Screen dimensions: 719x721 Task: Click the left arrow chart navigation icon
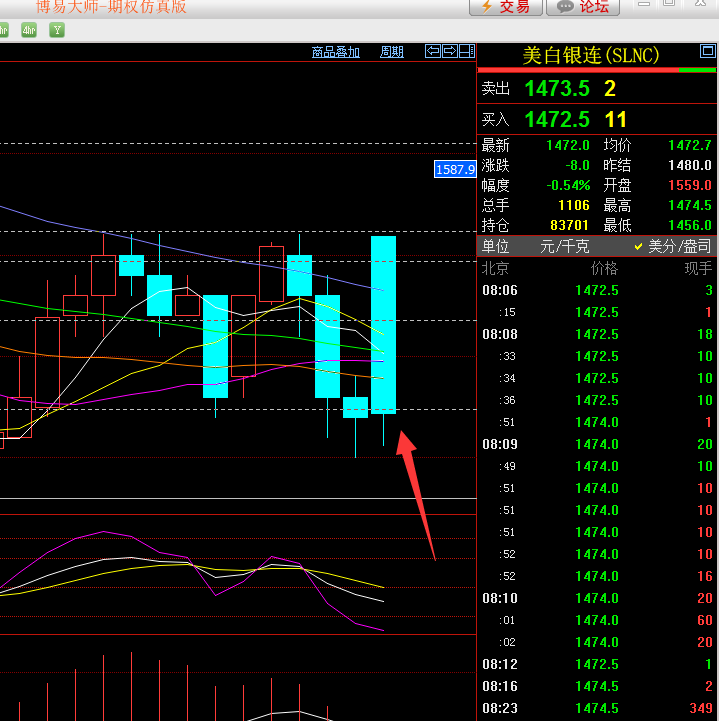[x=433, y=51]
